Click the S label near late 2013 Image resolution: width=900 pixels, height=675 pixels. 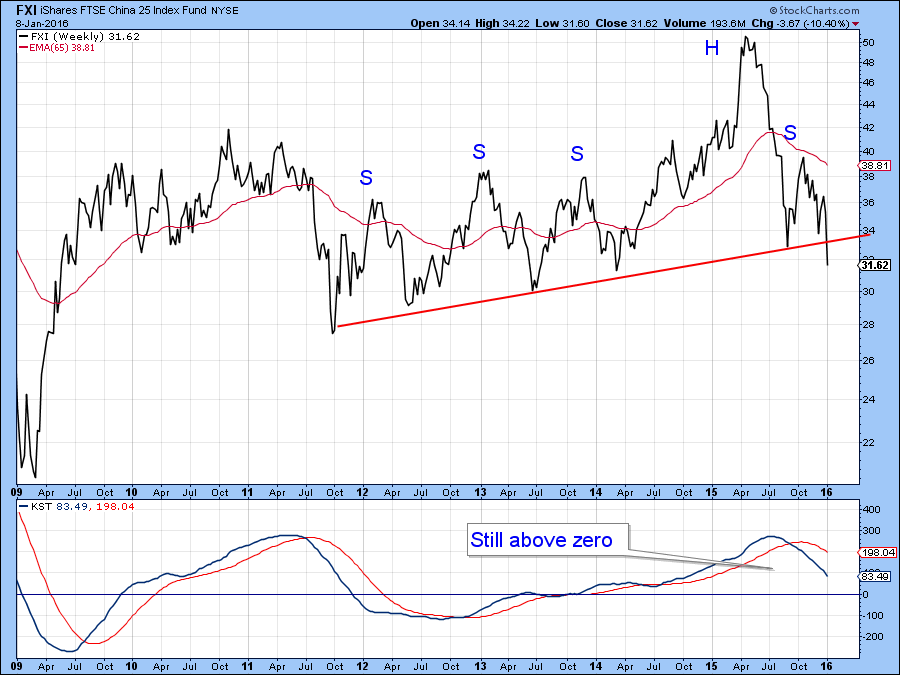coord(577,154)
